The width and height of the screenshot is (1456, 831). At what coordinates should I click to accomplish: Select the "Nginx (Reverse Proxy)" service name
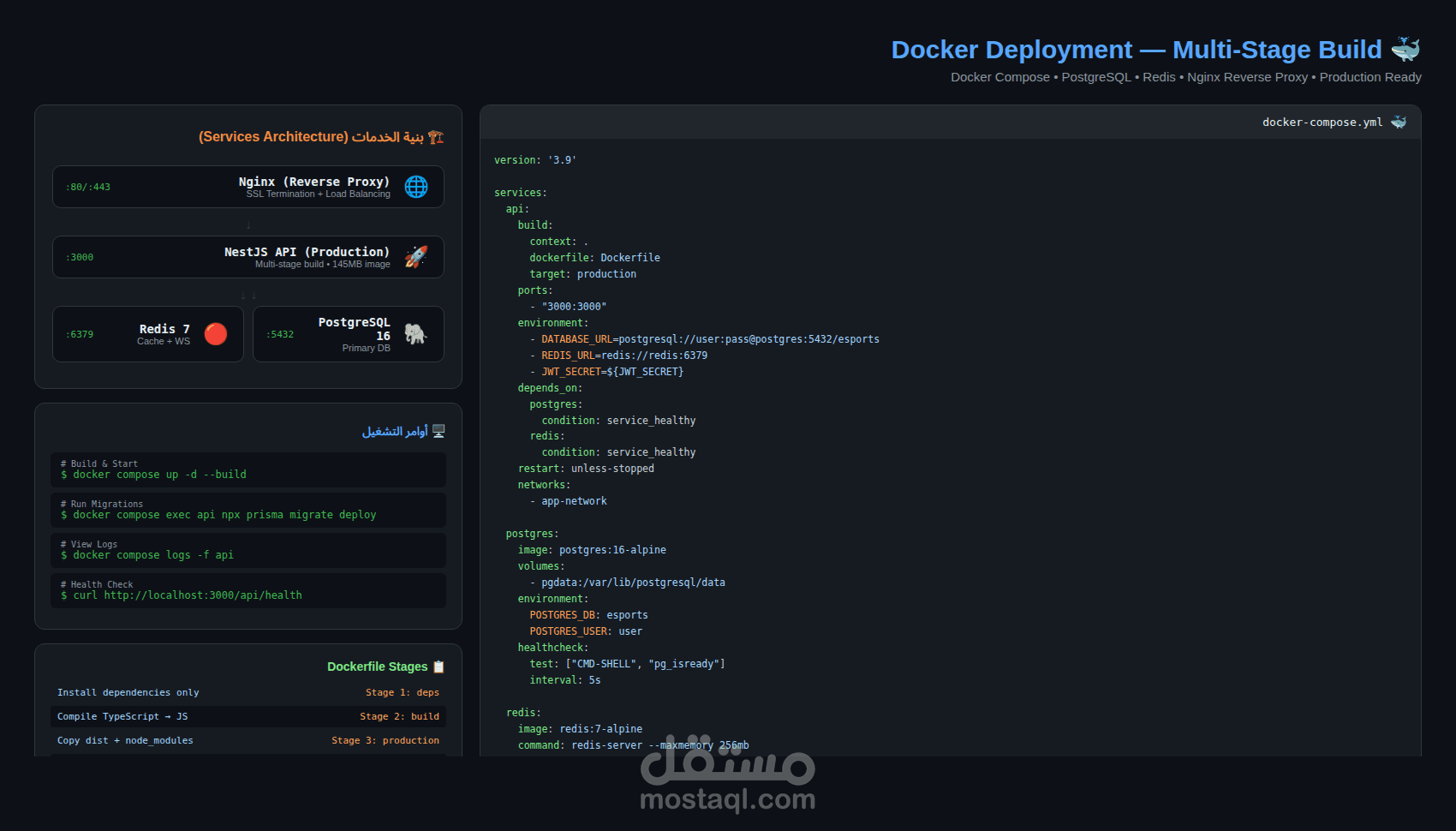[x=314, y=182]
